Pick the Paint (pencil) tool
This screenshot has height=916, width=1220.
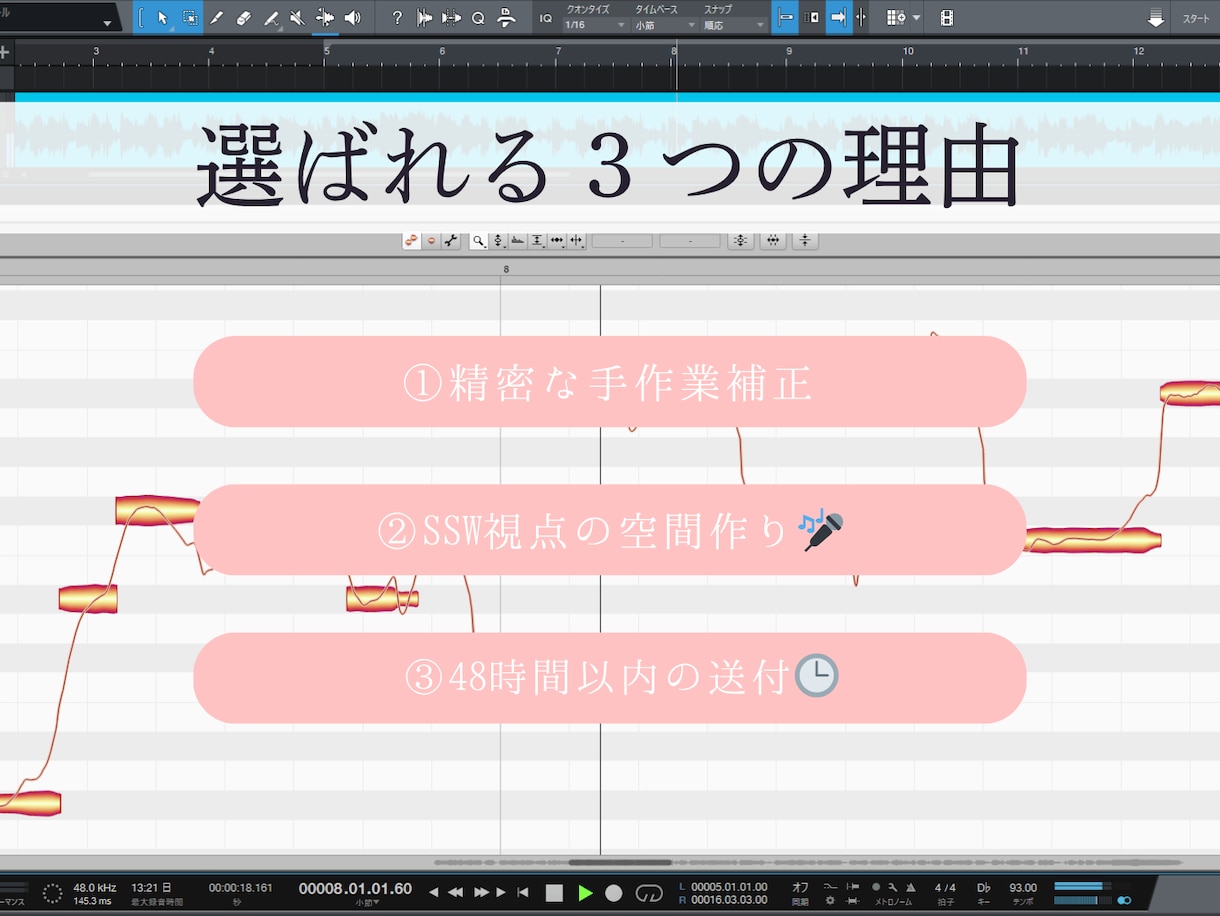pos(271,18)
